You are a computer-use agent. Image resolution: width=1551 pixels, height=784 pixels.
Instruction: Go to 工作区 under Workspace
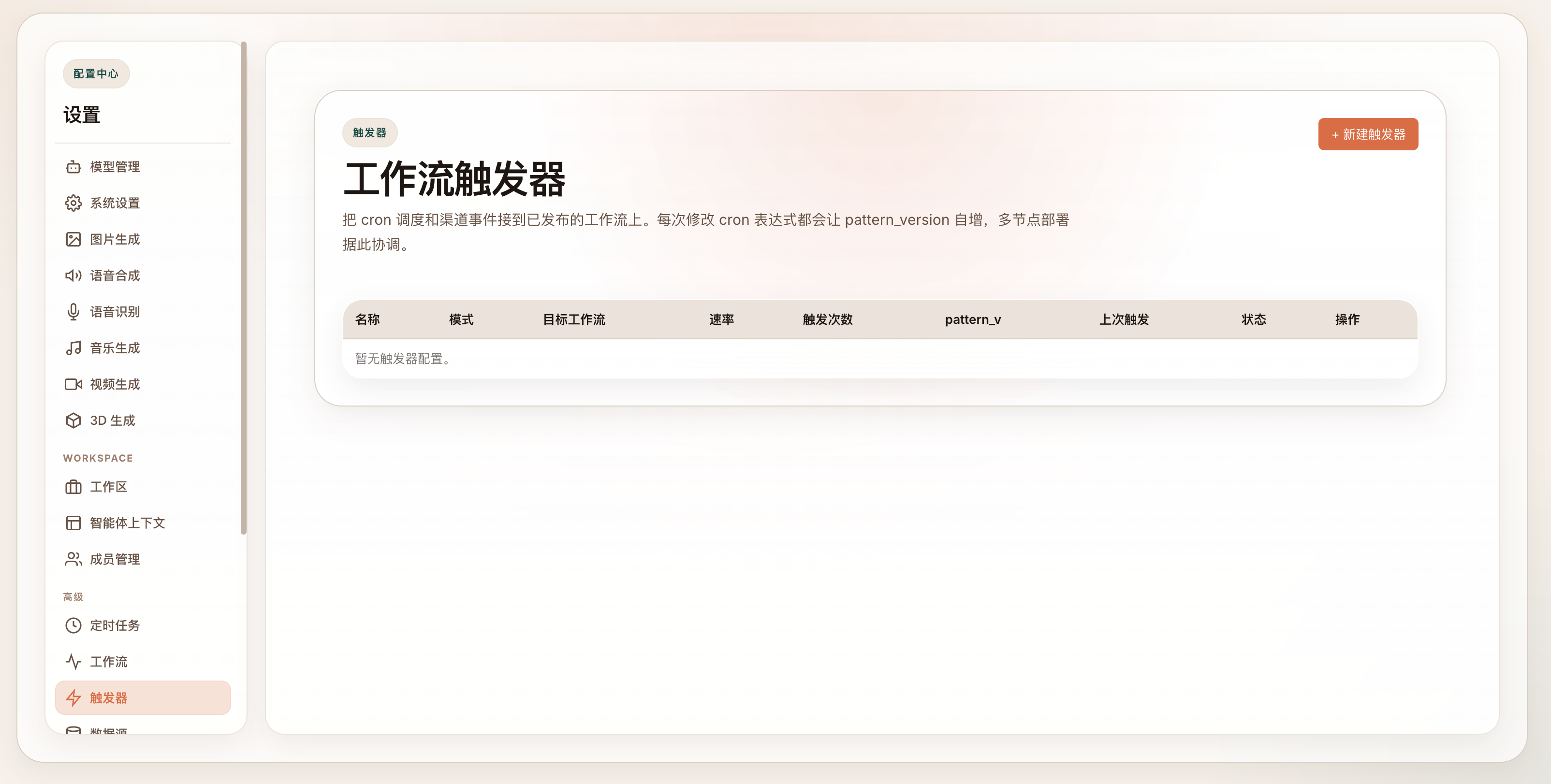pyautogui.click(x=143, y=487)
